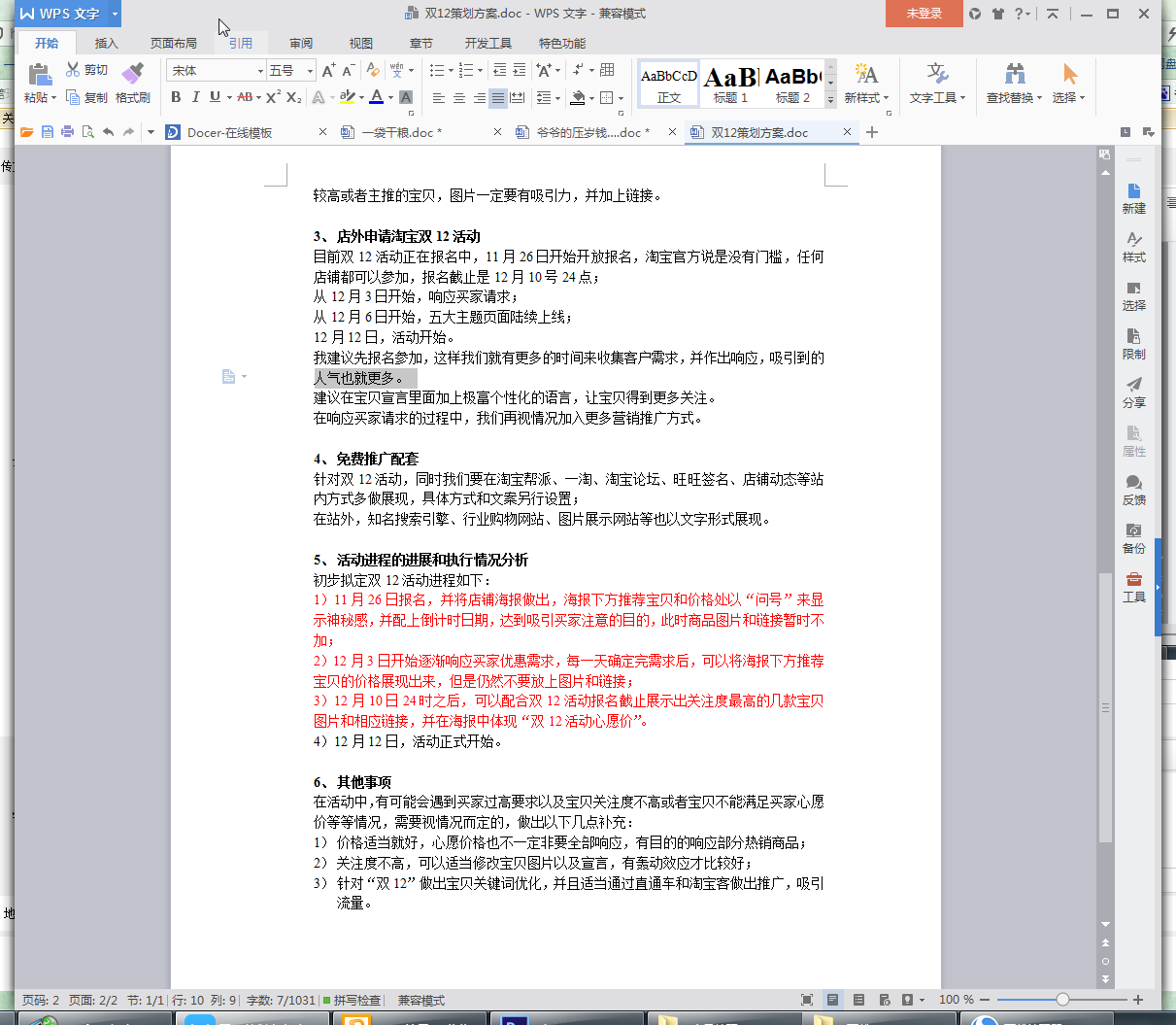Apply subscript formatting

[x=293, y=97]
